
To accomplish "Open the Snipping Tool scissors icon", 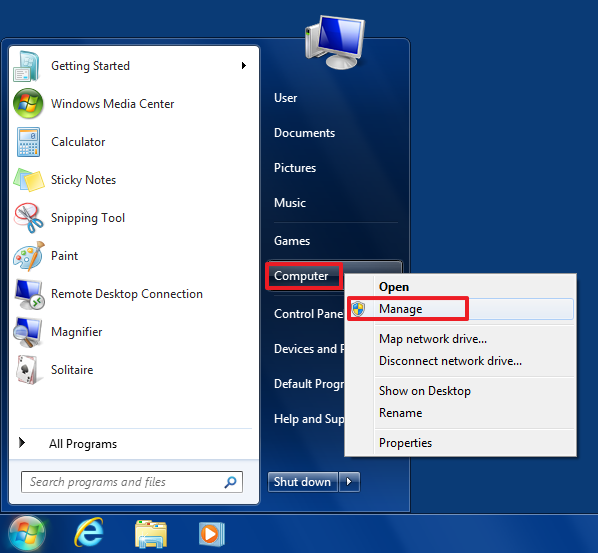I will point(29,217).
